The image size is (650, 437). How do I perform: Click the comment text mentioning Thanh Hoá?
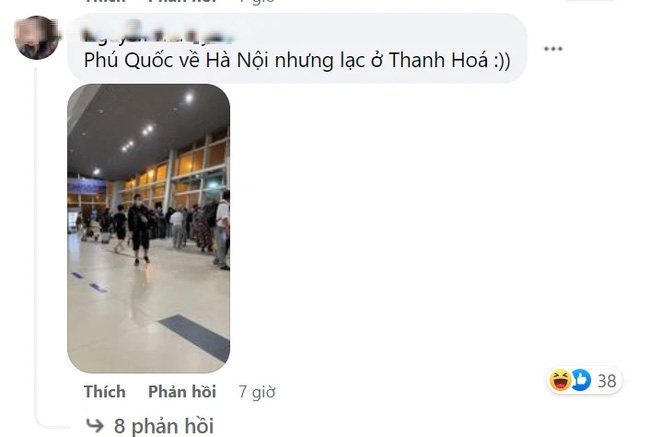(297, 61)
